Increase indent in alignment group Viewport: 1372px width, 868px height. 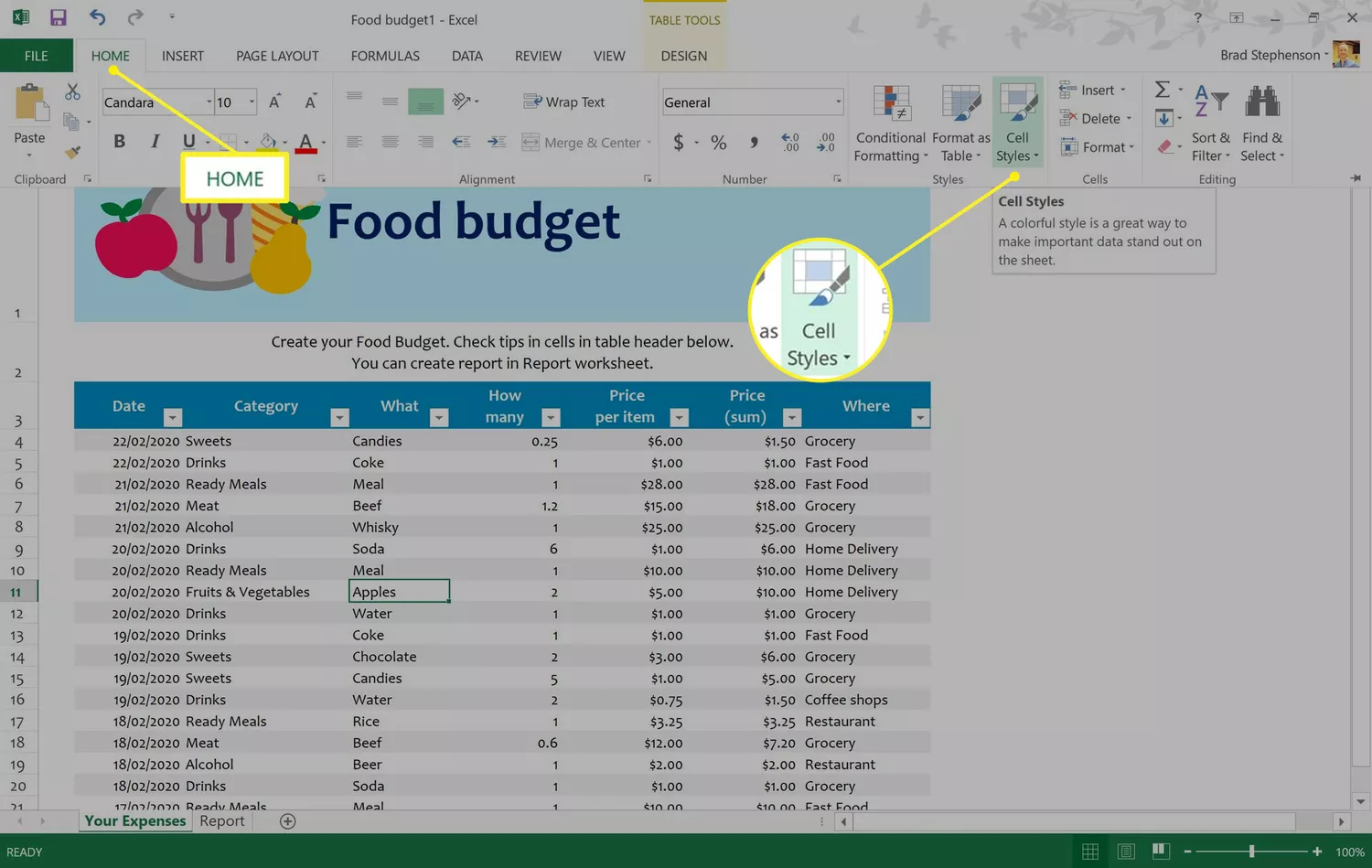497,142
